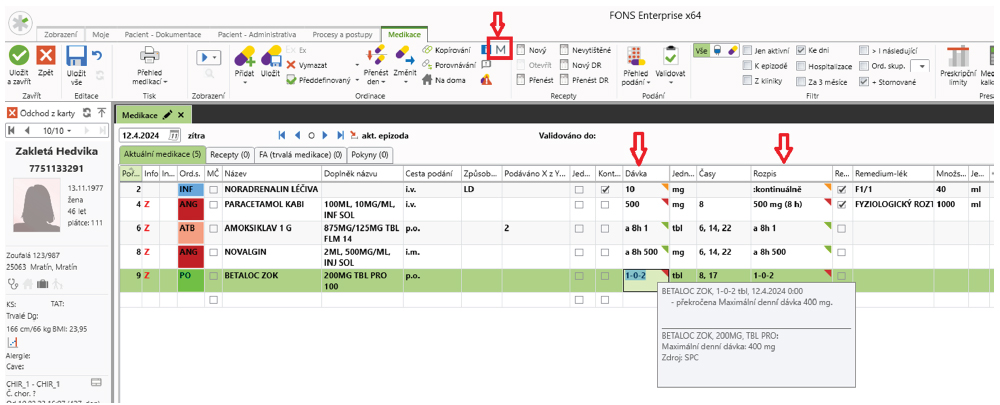Click the Uložit vše floppy disk icon
The width and height of the screenshot is (1000, 405).
click(76, 58)
